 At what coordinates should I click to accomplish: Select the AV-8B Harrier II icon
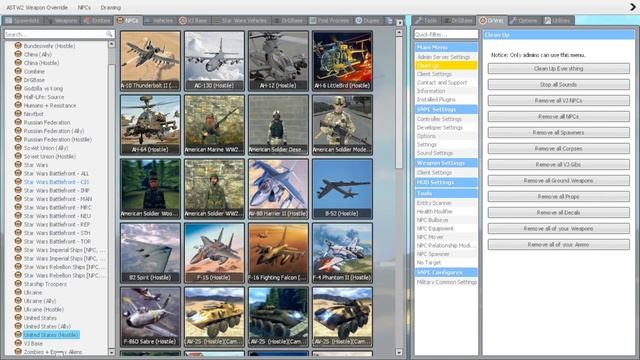(x=278, y=189)
